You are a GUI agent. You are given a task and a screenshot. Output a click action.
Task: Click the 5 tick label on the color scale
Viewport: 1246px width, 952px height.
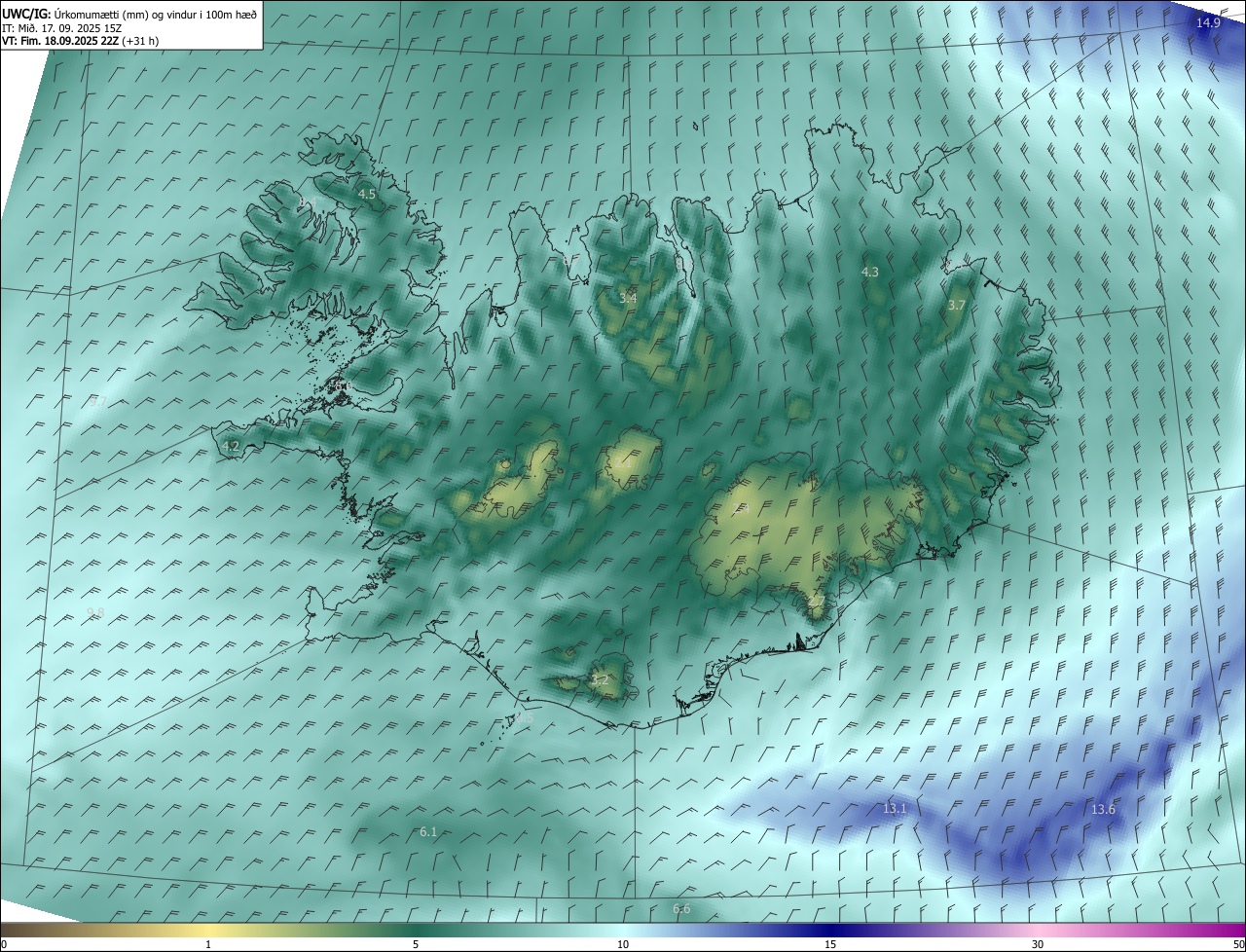[x=416, y=945]
